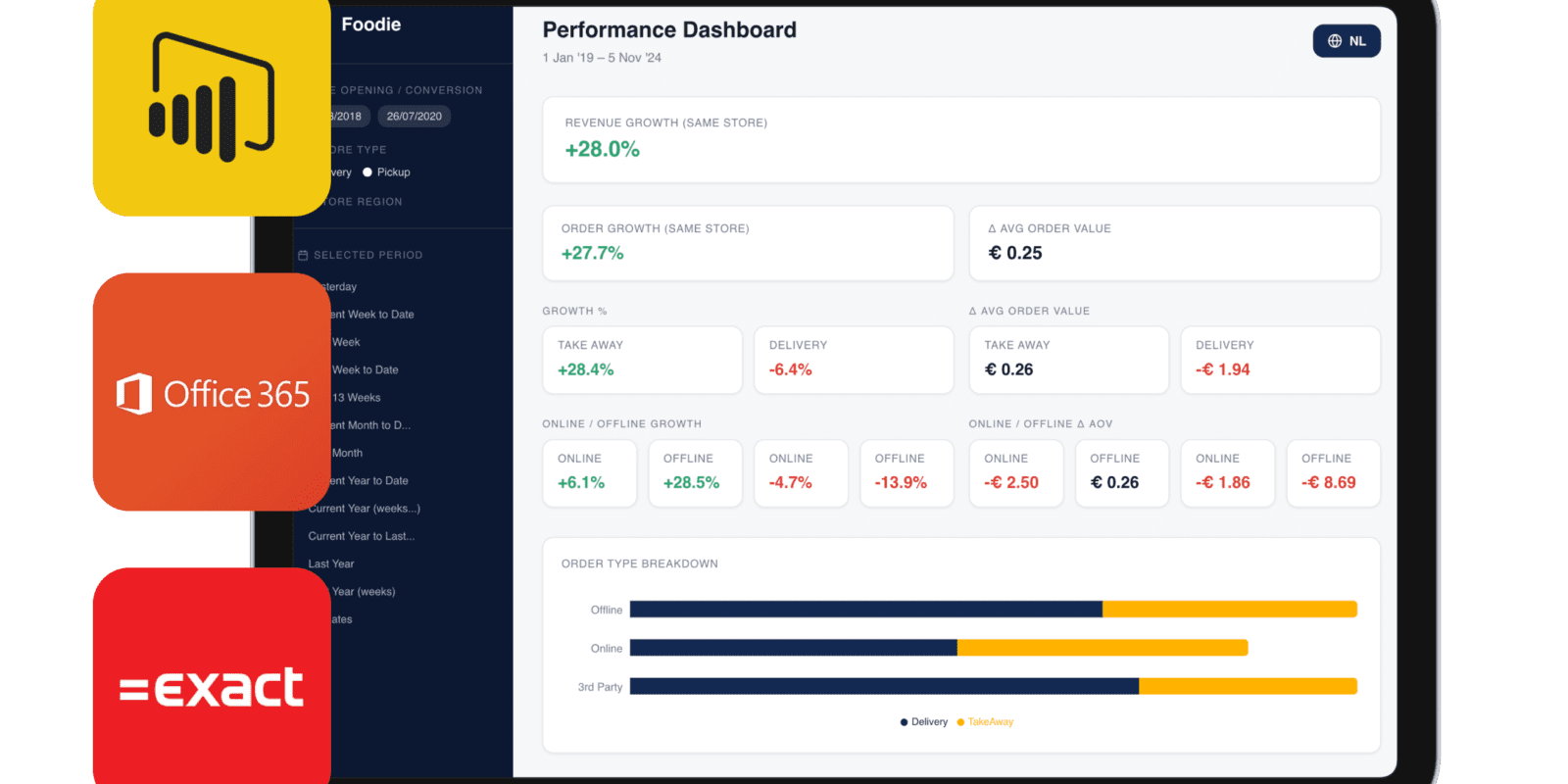Choose Current Year to Last... period
Viewport: 1568px width, 784px height.
[x=361, y=536]
